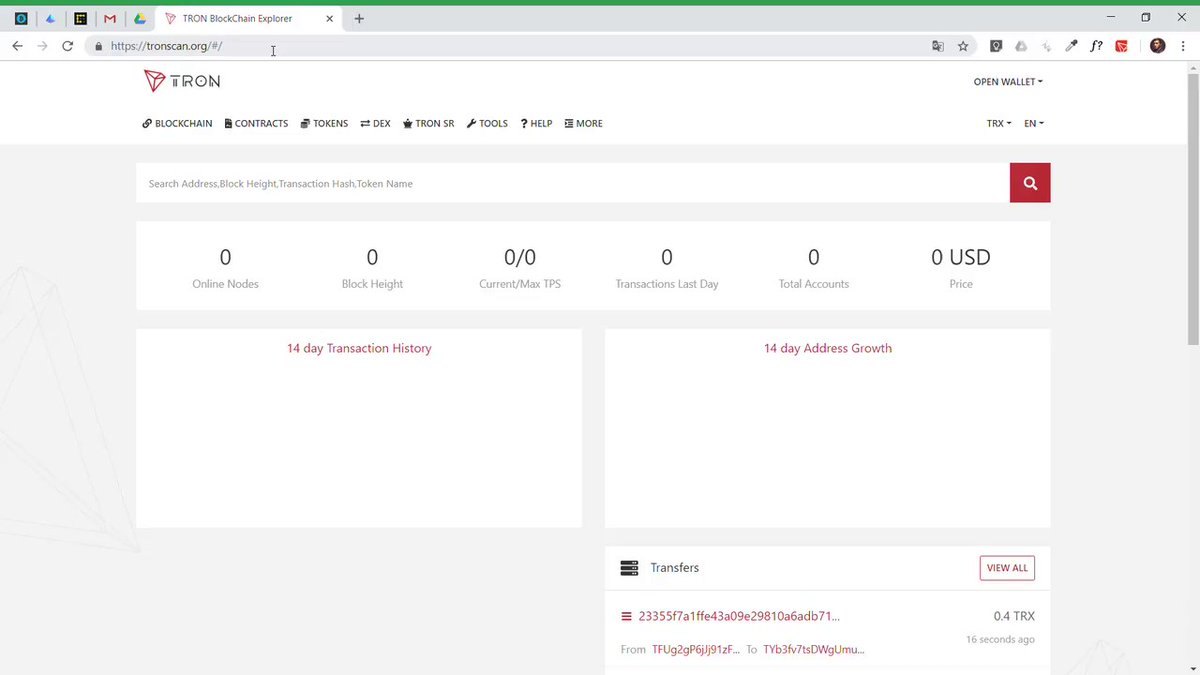Click the padlock site info icon

coord(98,46)
